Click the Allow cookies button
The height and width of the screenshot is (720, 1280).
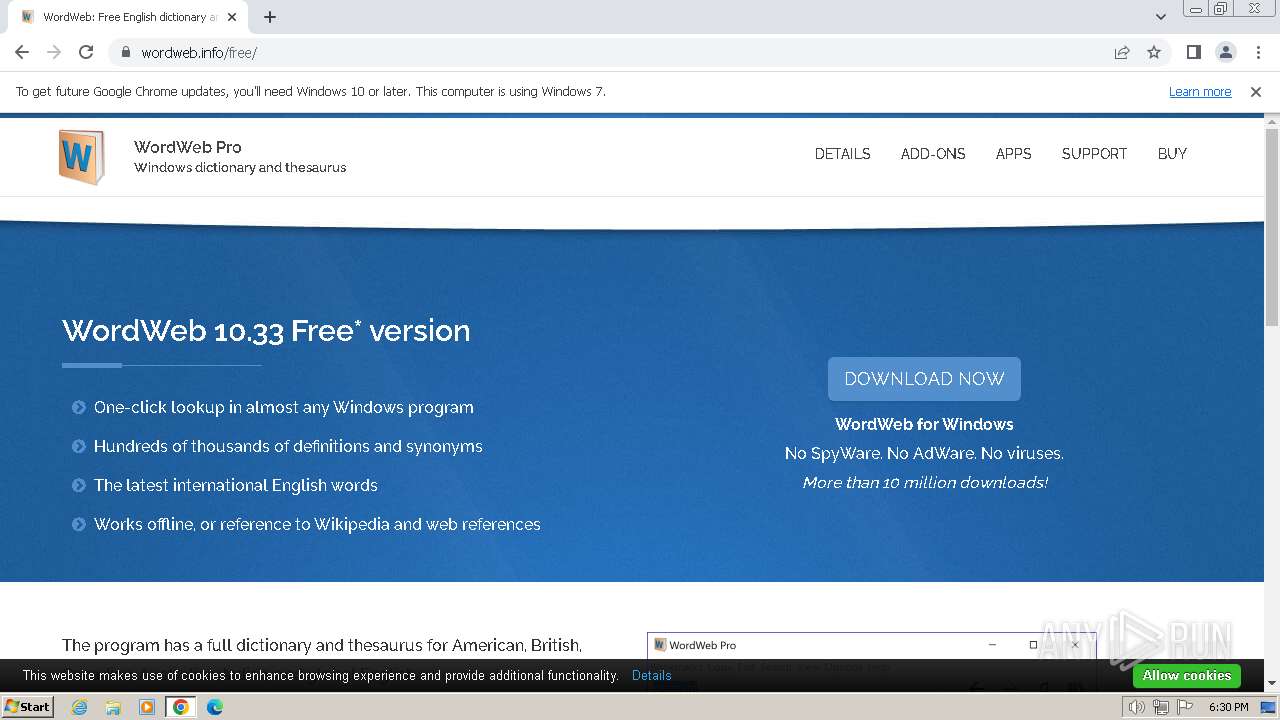[x=1187, y=675]
